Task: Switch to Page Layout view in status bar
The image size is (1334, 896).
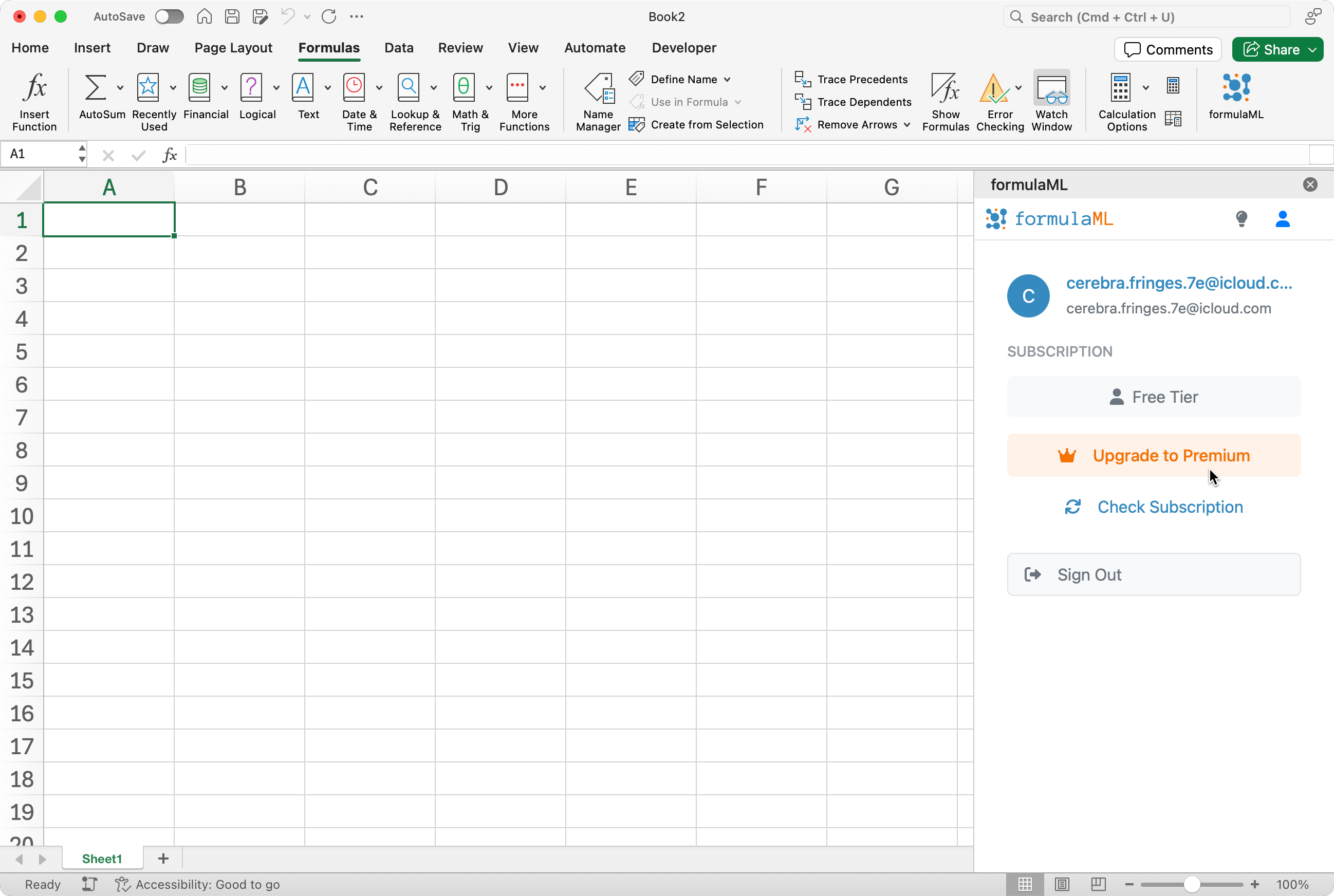Action: pyautogui.click(x=1062, y=884)
